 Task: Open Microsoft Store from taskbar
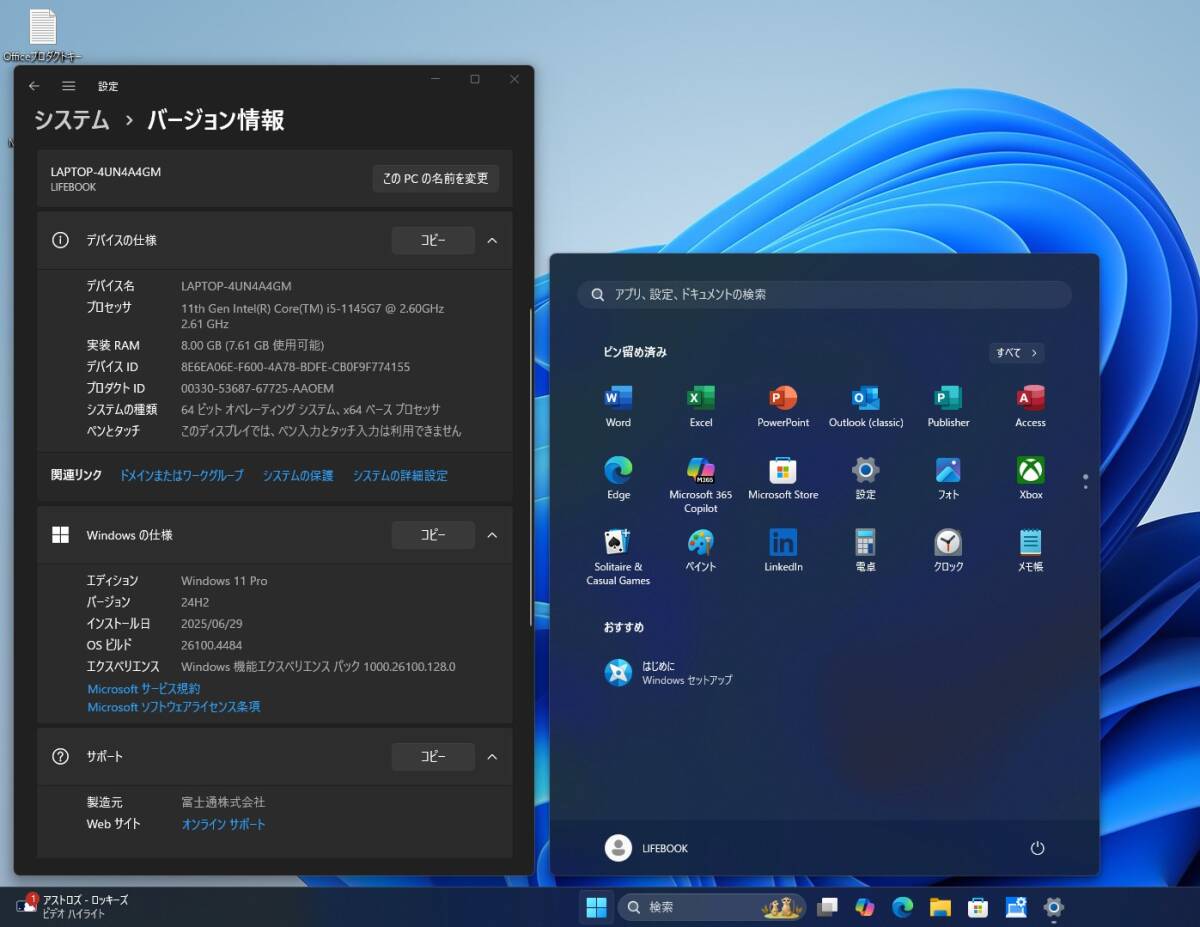coord(978,907)
